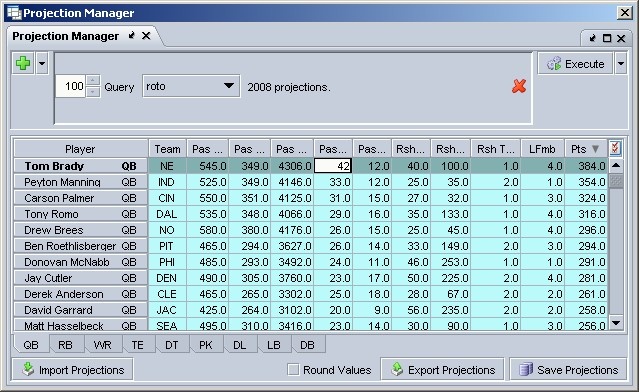Select the Jay Cutler row
This screenshot has width=639, height=392.
[311, 278]
